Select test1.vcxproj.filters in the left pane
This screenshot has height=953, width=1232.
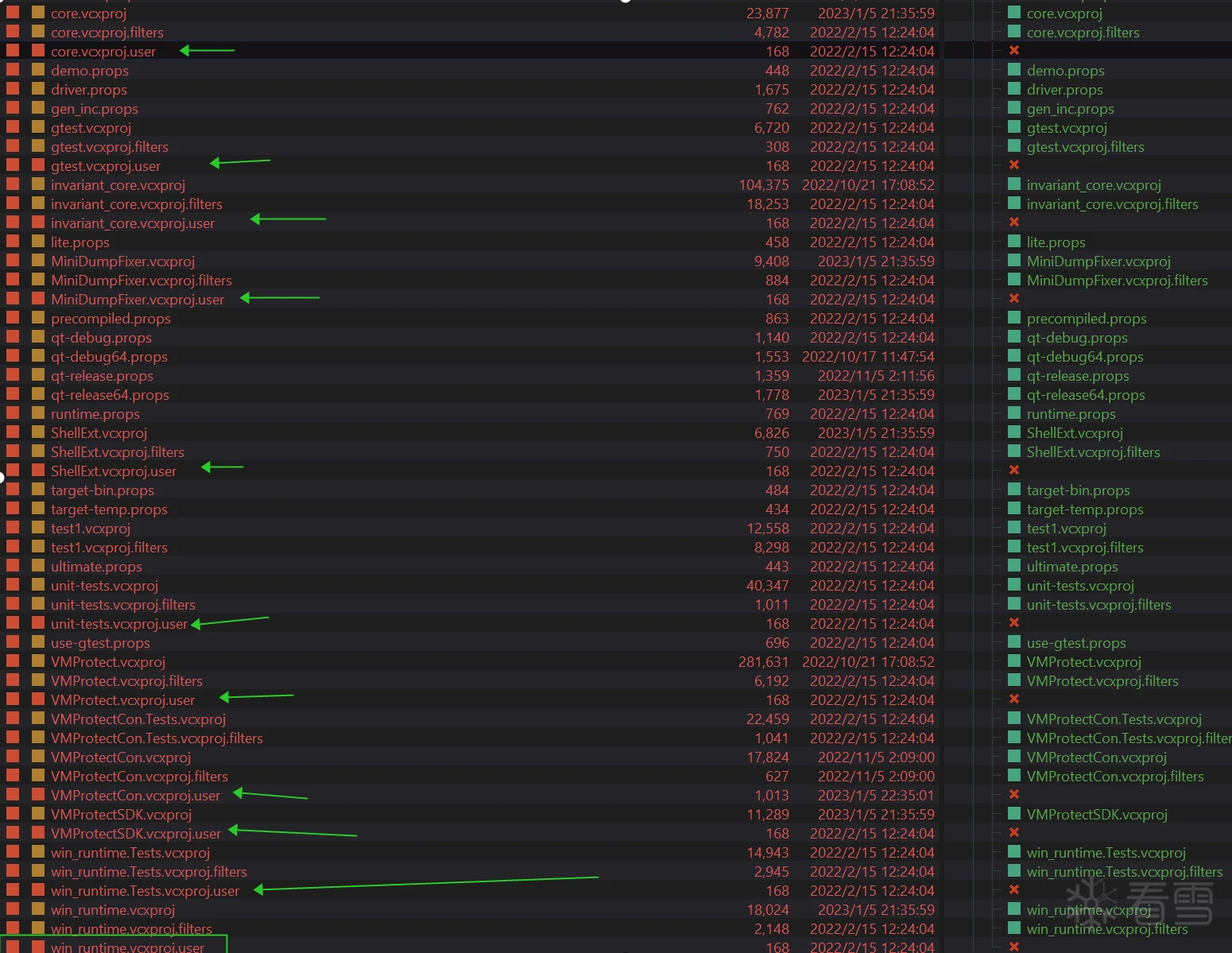tap(109, 548)
